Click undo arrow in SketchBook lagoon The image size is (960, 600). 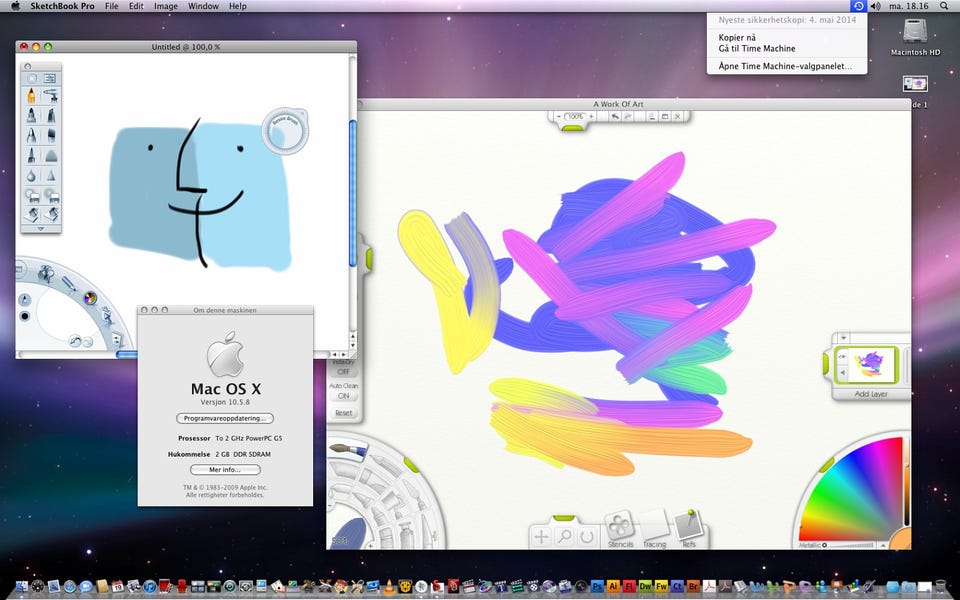pos(74,341)
